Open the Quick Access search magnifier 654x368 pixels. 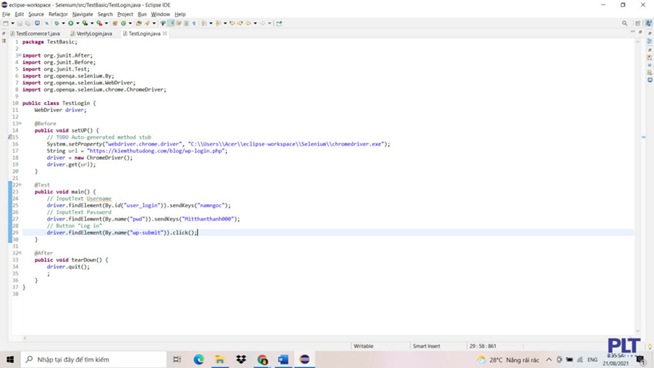(624, 23)
